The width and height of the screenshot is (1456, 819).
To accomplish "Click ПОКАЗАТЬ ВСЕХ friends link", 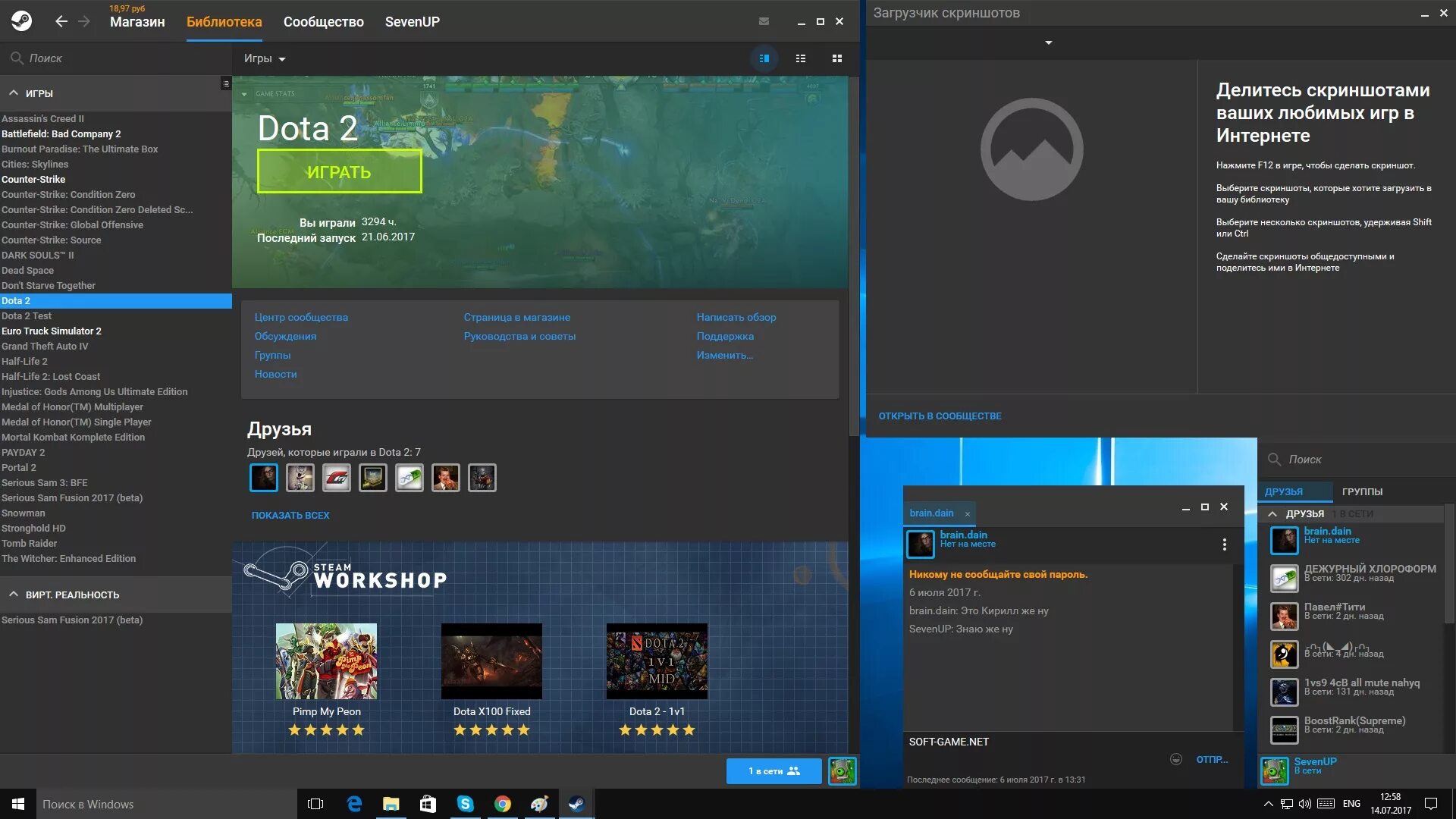I will pos(290,515).
